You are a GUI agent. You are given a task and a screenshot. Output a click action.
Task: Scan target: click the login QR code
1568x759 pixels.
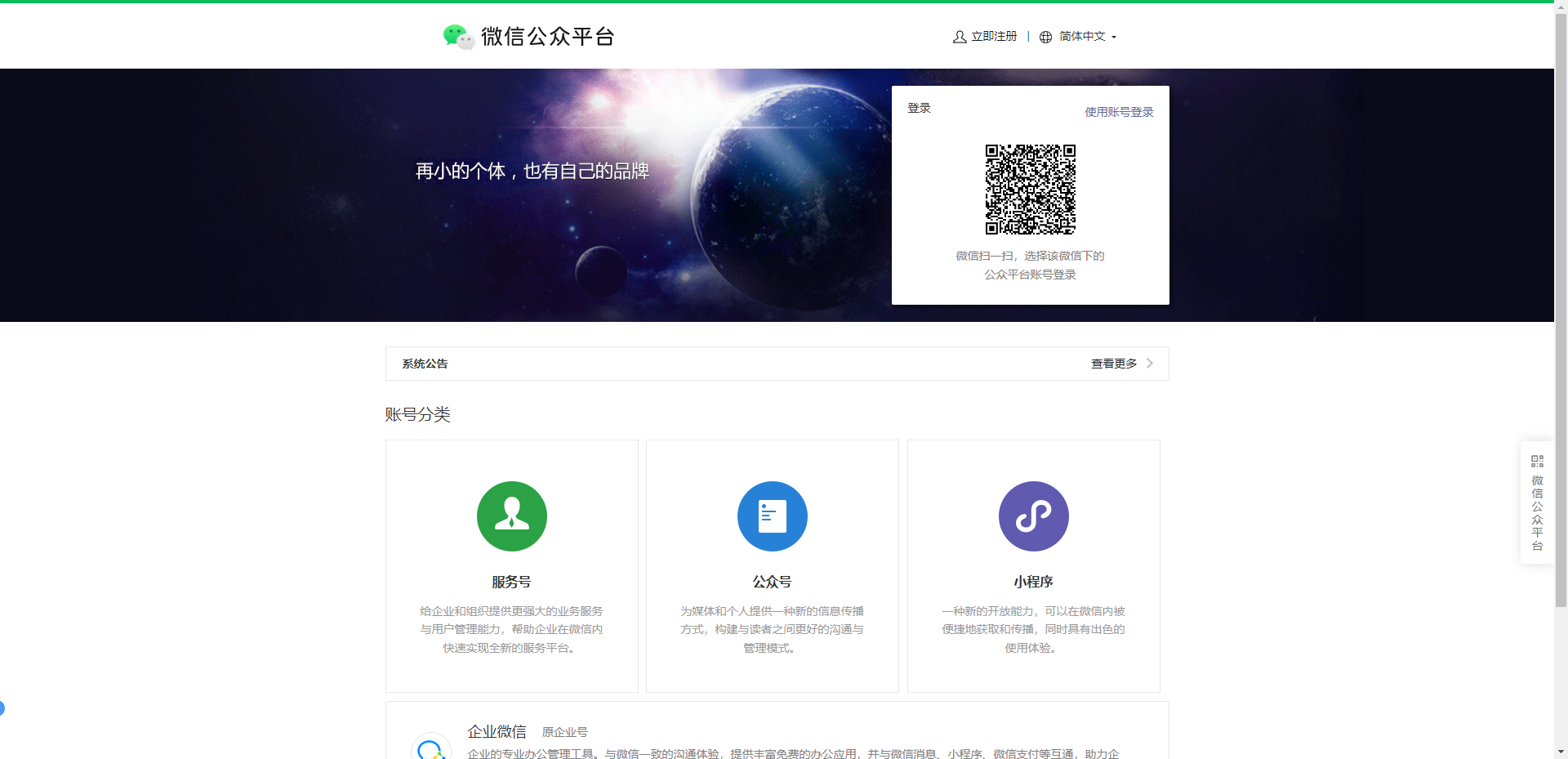pyautogui.click(x=1030, y=190)
